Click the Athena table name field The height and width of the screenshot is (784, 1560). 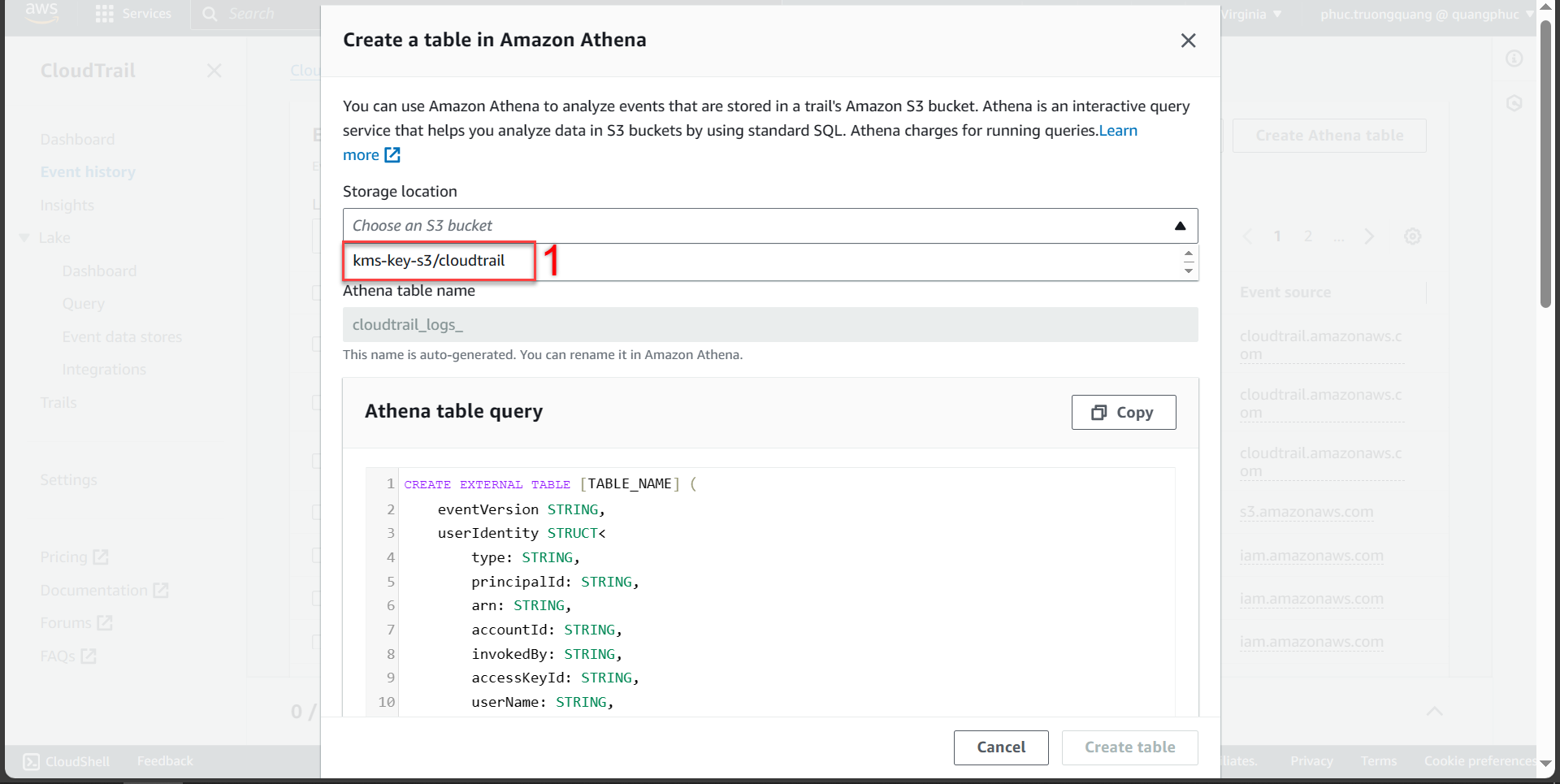click(x=769, y=325)
